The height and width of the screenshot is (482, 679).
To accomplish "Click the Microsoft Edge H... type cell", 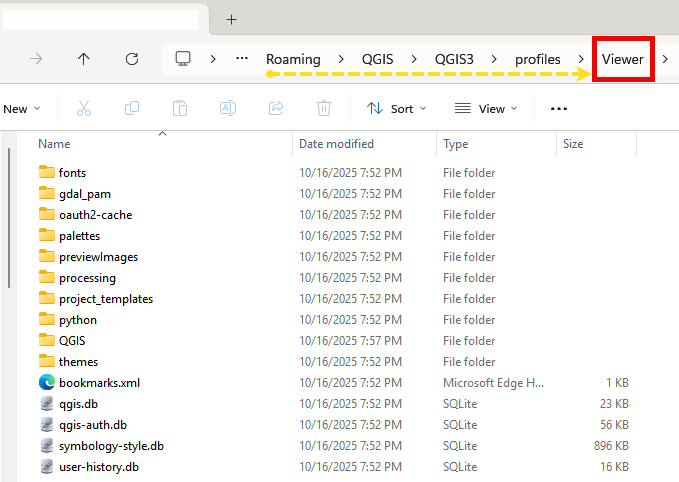I will coord(493,383).
